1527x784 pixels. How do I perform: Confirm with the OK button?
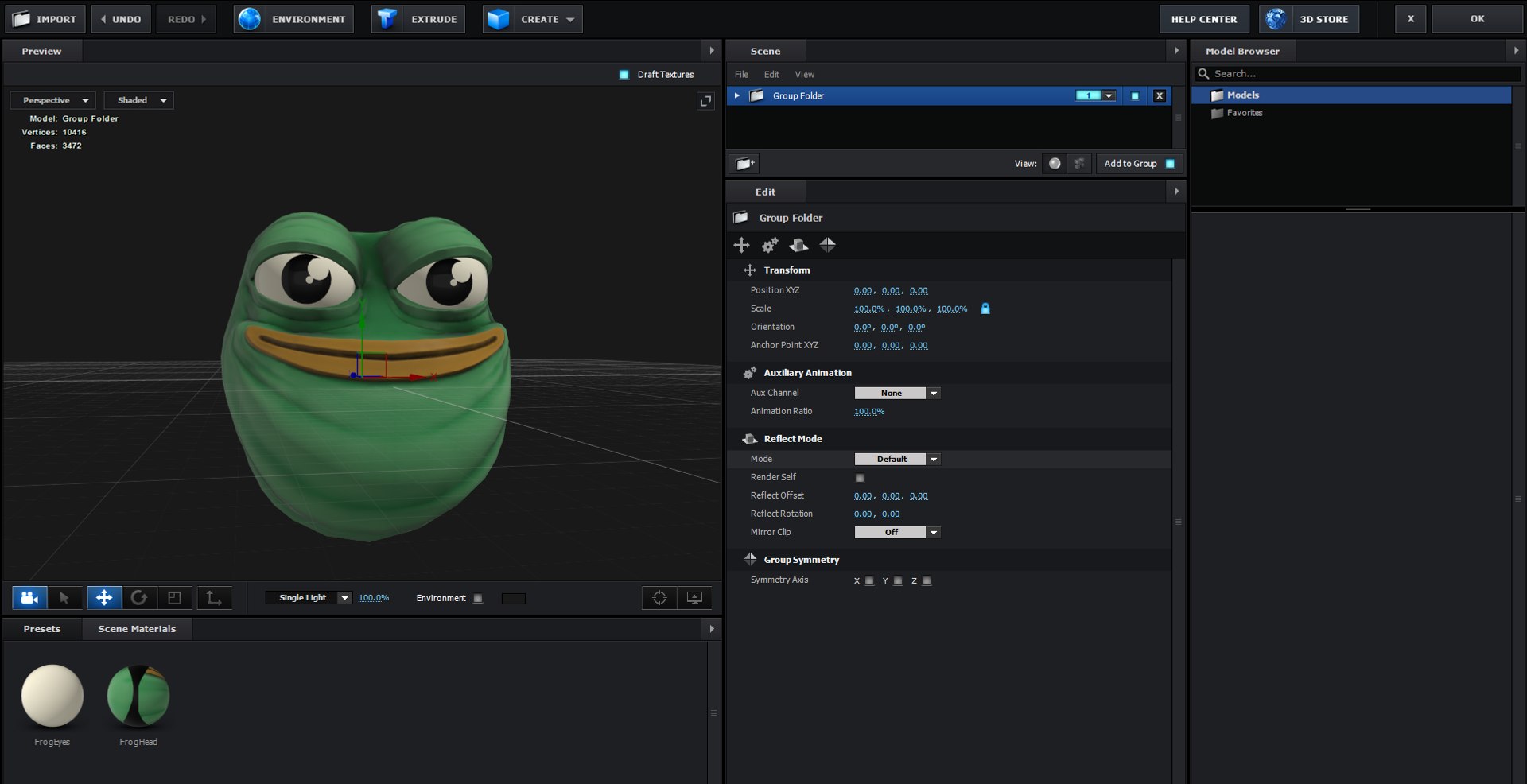1477,19
